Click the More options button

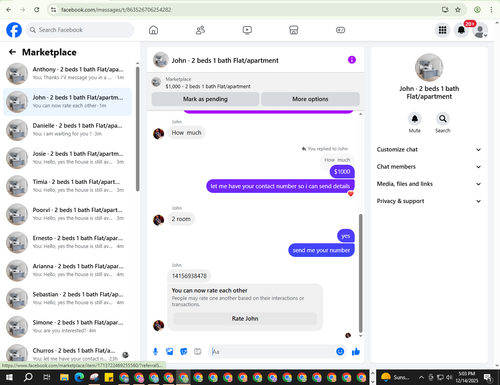[310, 99]
